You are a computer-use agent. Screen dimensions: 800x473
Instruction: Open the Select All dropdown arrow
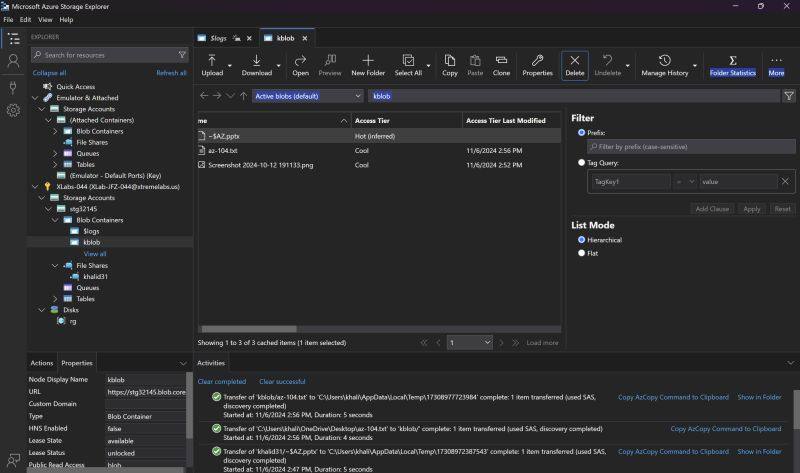coord(428,66)
